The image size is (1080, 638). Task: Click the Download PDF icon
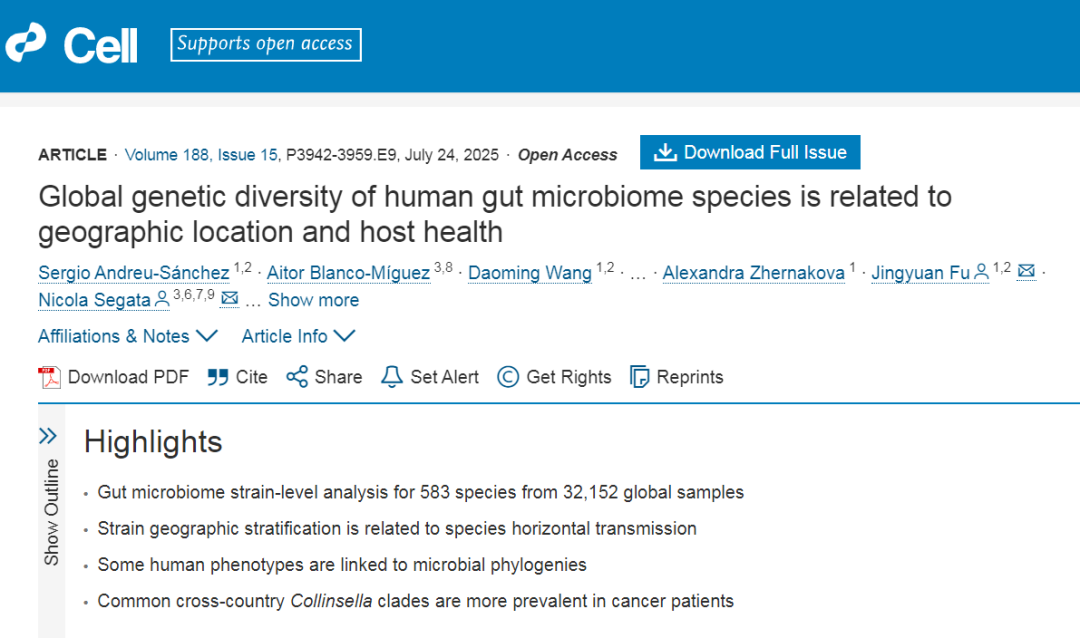click(49, 377)
